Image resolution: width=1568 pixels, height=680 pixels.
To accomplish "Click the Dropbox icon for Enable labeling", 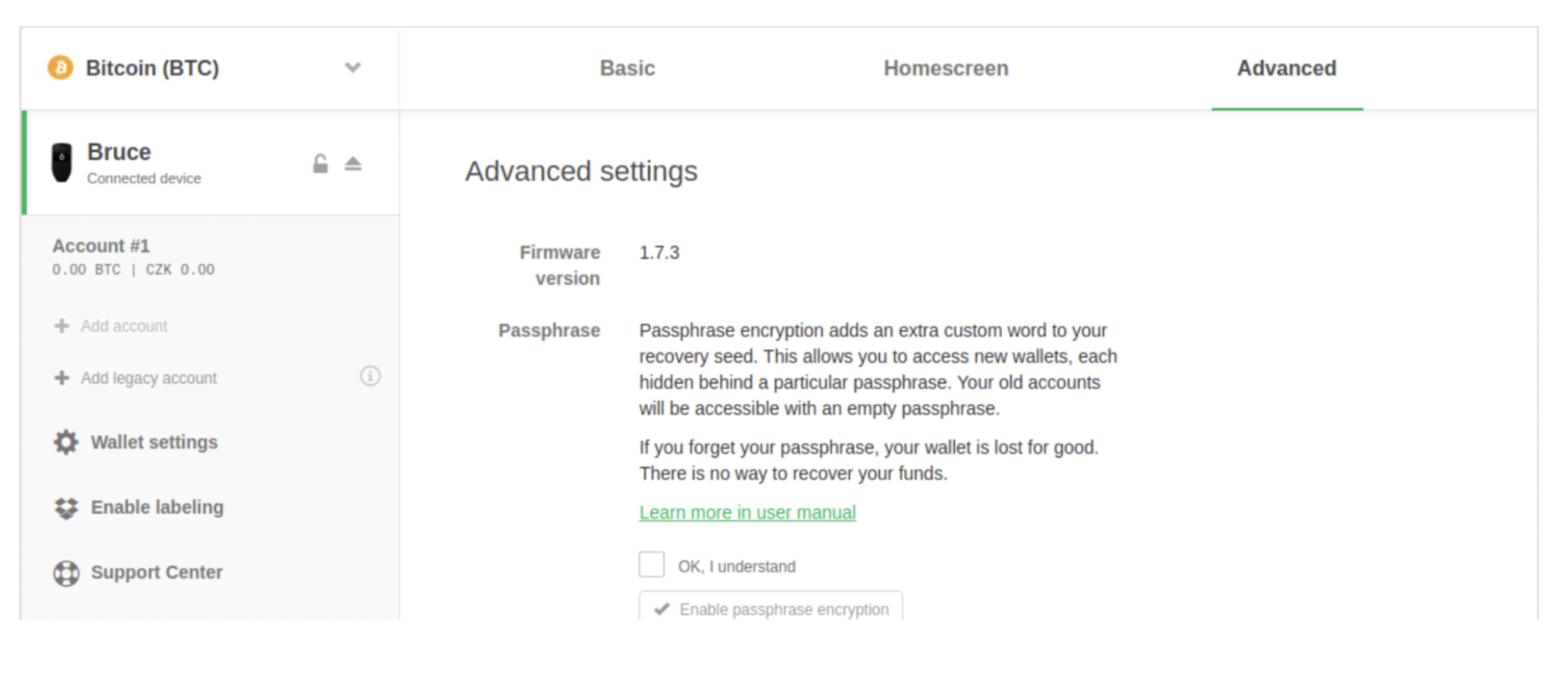I will pos(66,508).
